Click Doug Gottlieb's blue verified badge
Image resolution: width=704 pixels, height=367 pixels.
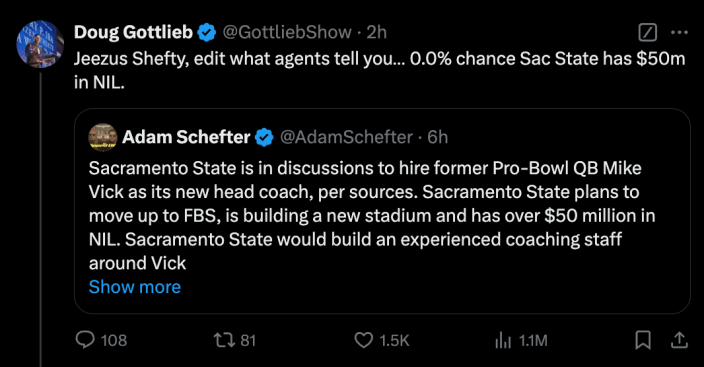click(207, 33)
